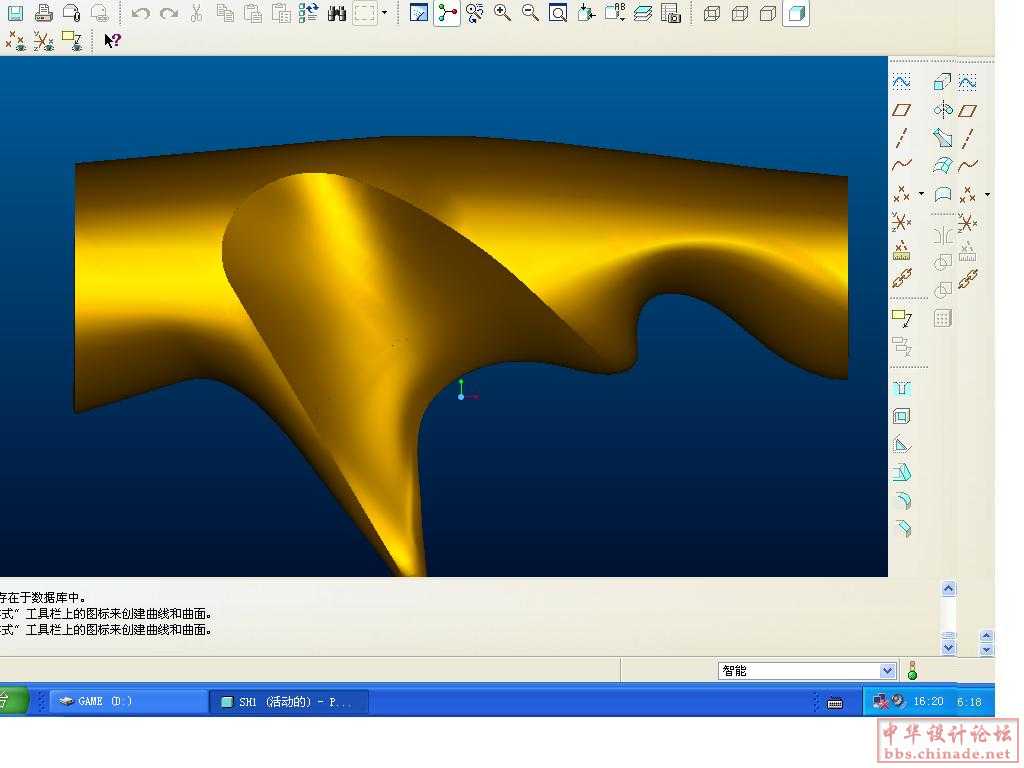Viewport: 1024px width, 768px height.
Task: Toggle the spin center display
Action: [447, 12]
